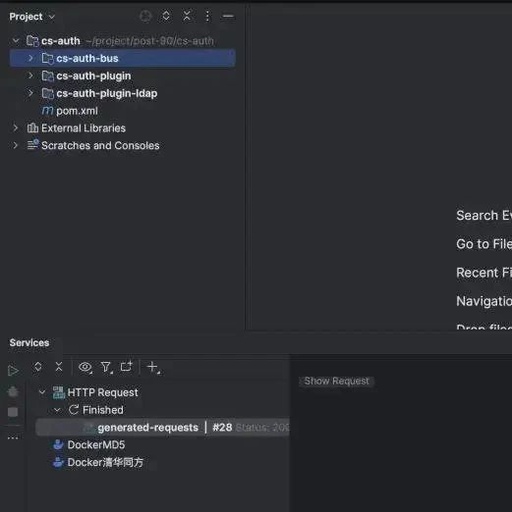This screenshot has height=512, width=512.
Task: Click the Docker清华同方 whale icon
Action: click(x=58, y=462)
